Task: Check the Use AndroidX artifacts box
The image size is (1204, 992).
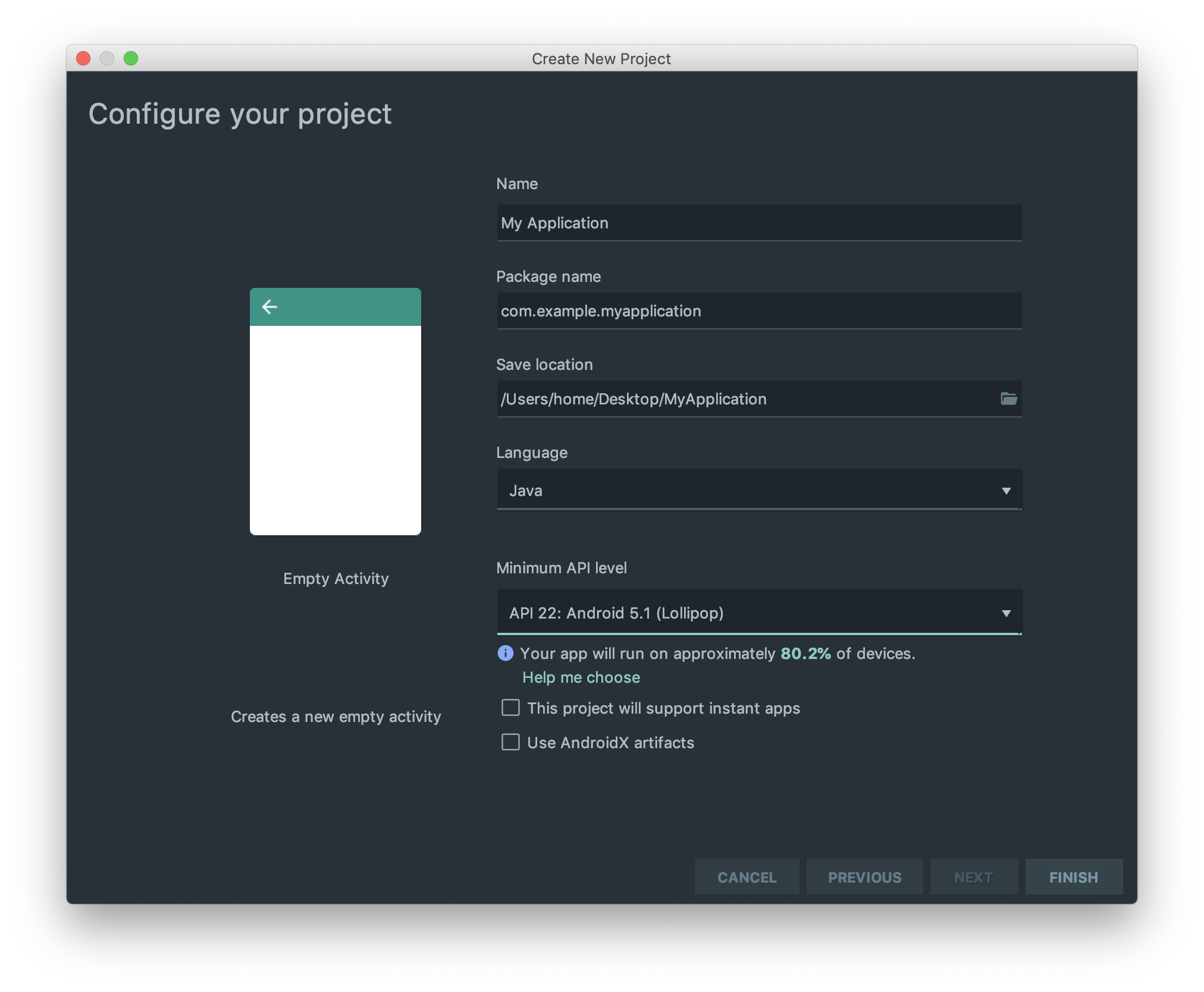Action: pyautogui.click(x=510, y=742)
